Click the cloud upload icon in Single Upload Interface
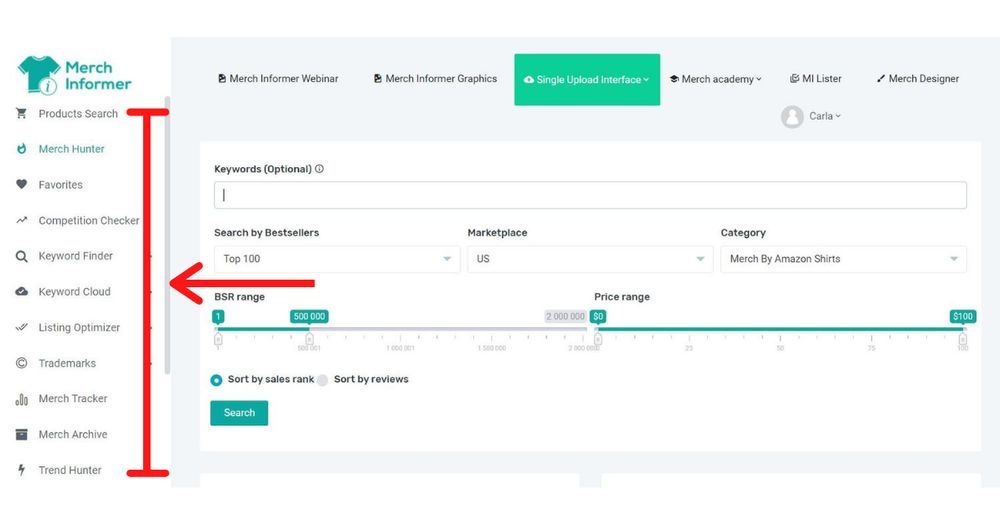The height and width of the screenshot is (525, 1000). [529, 80]
